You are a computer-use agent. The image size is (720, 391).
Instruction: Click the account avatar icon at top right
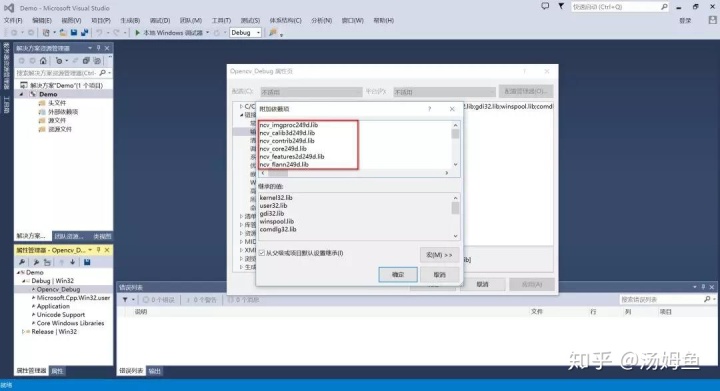point(712,20)
